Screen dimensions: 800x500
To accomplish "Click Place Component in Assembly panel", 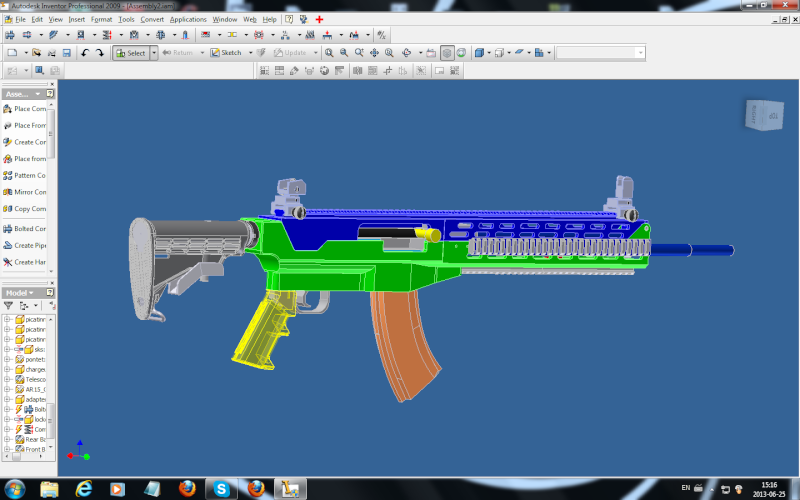I will pos(24,109).
